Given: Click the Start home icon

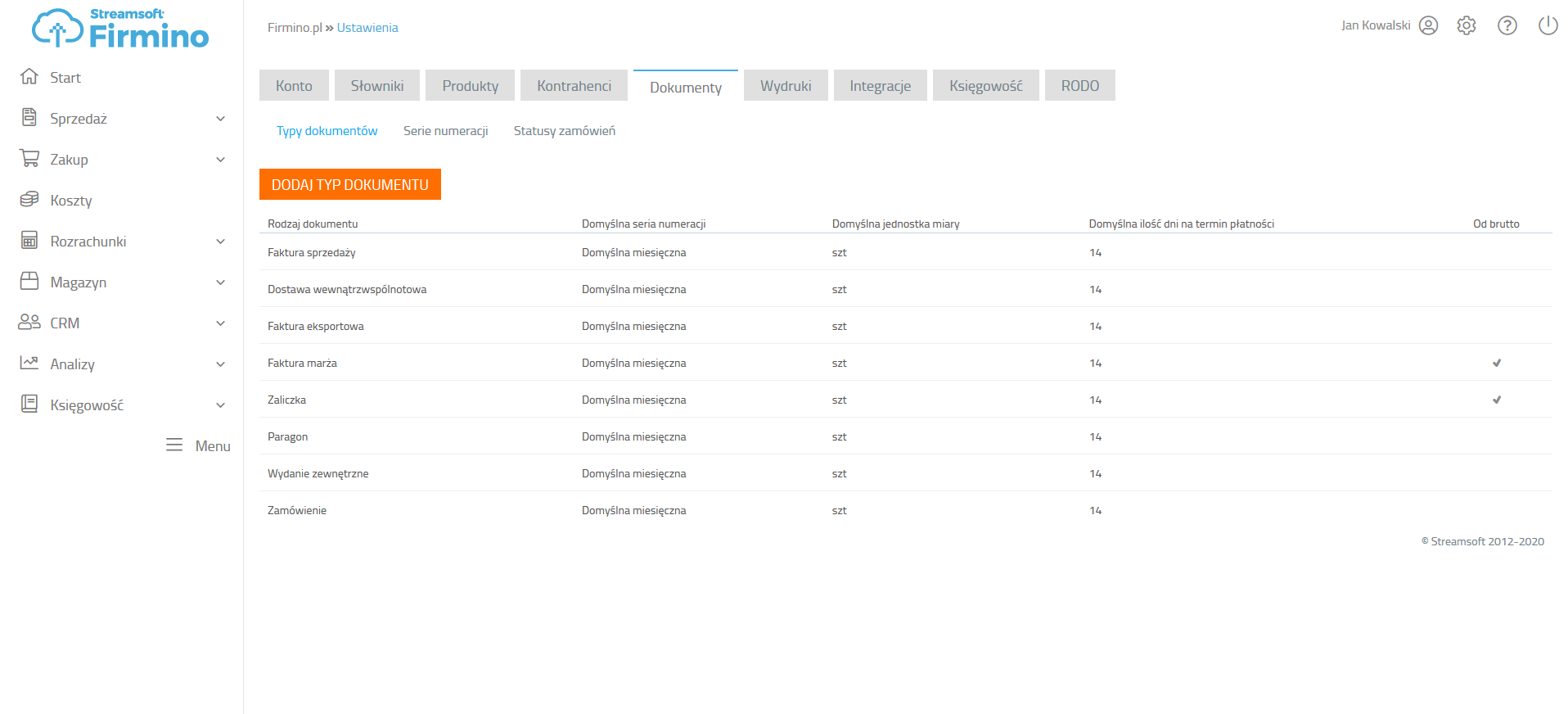Looking at the screenshot, I should tap(29, 77).
